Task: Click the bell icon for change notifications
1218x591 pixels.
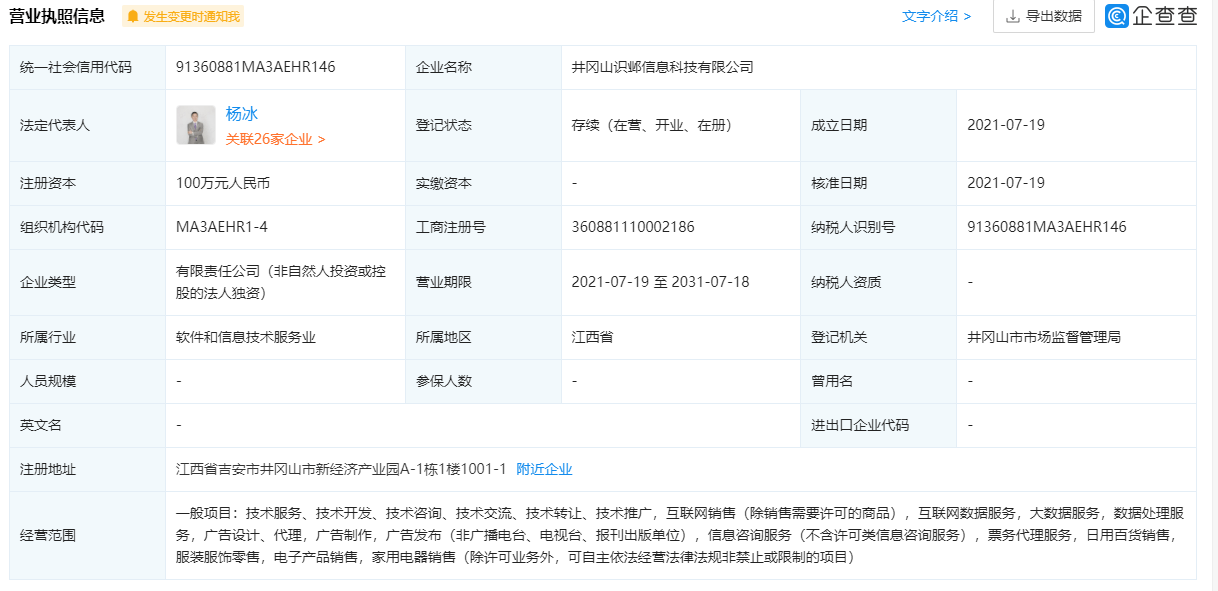Action: tap(132, 16)
